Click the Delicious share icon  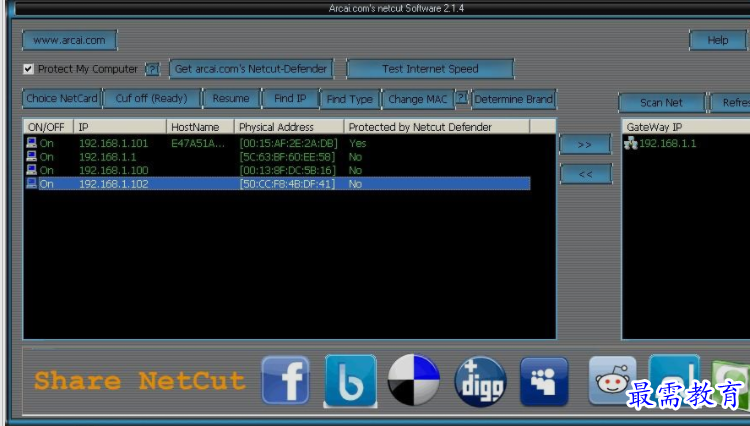(413, 380)
